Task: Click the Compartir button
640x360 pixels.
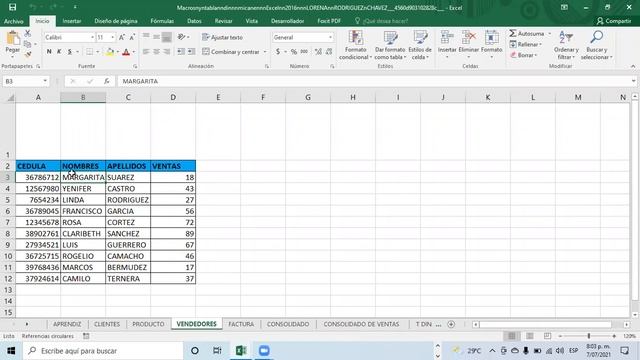Action: coord(614,21)
